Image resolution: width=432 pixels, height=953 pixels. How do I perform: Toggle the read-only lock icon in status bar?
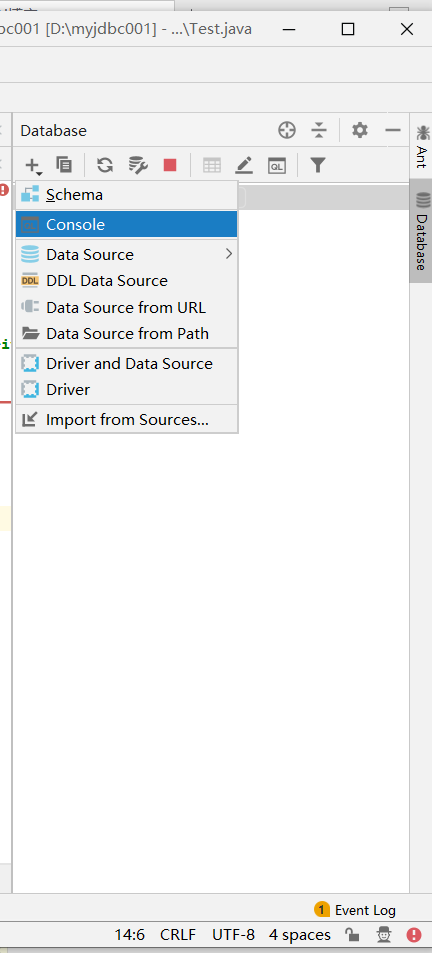351,934
